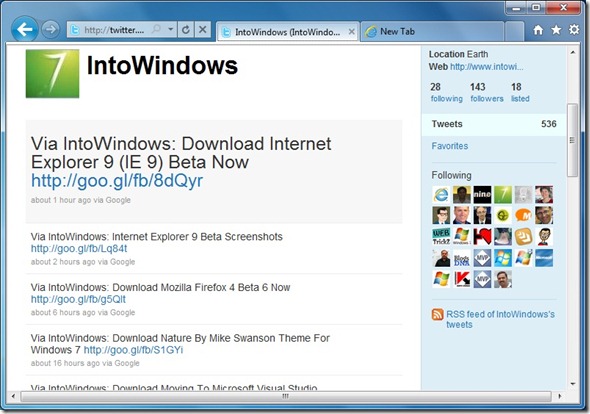The image size is (590, 414).
Task: Click the green 7 avatar in Following
Action: 503,195
